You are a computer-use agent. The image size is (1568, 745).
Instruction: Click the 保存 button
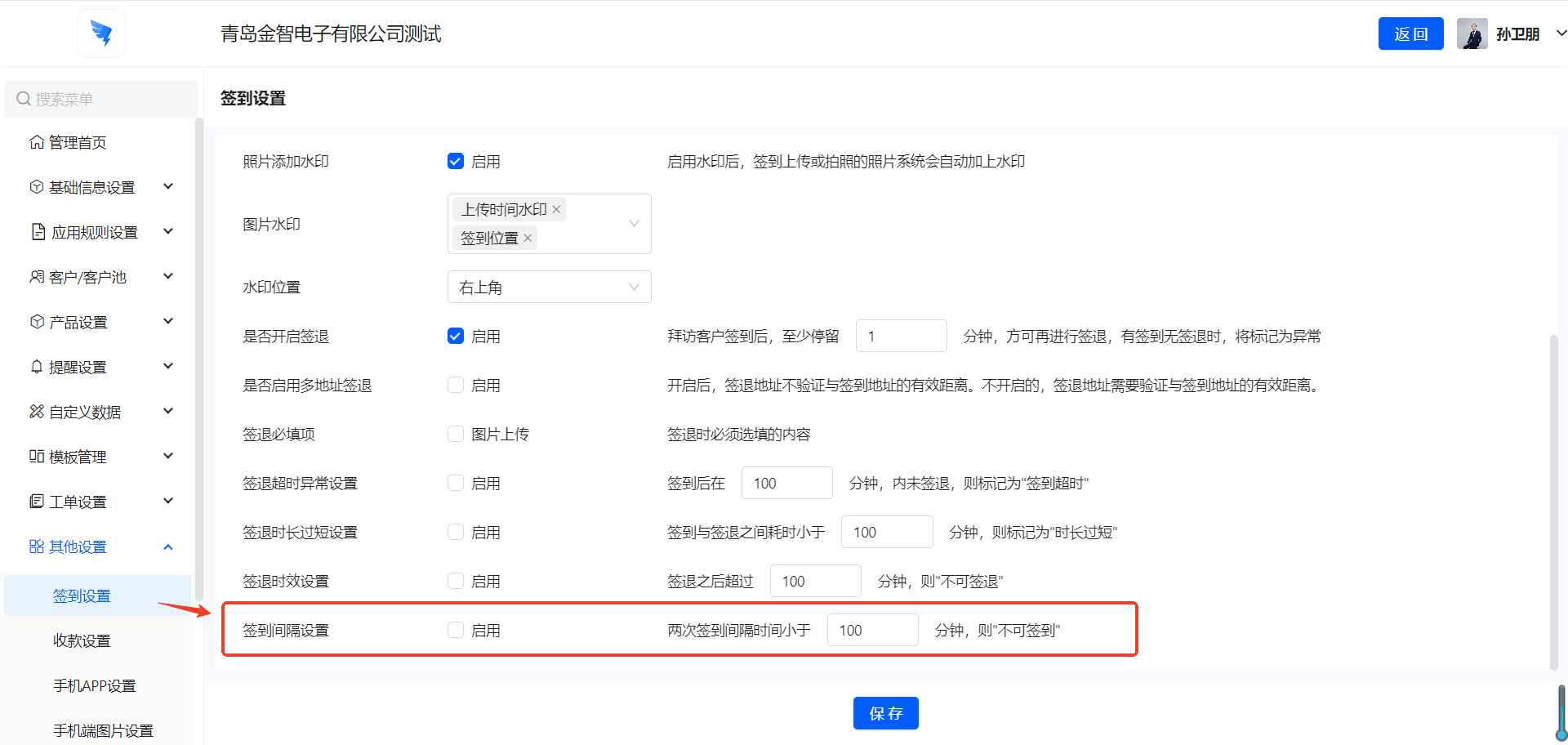pos(885,713)
